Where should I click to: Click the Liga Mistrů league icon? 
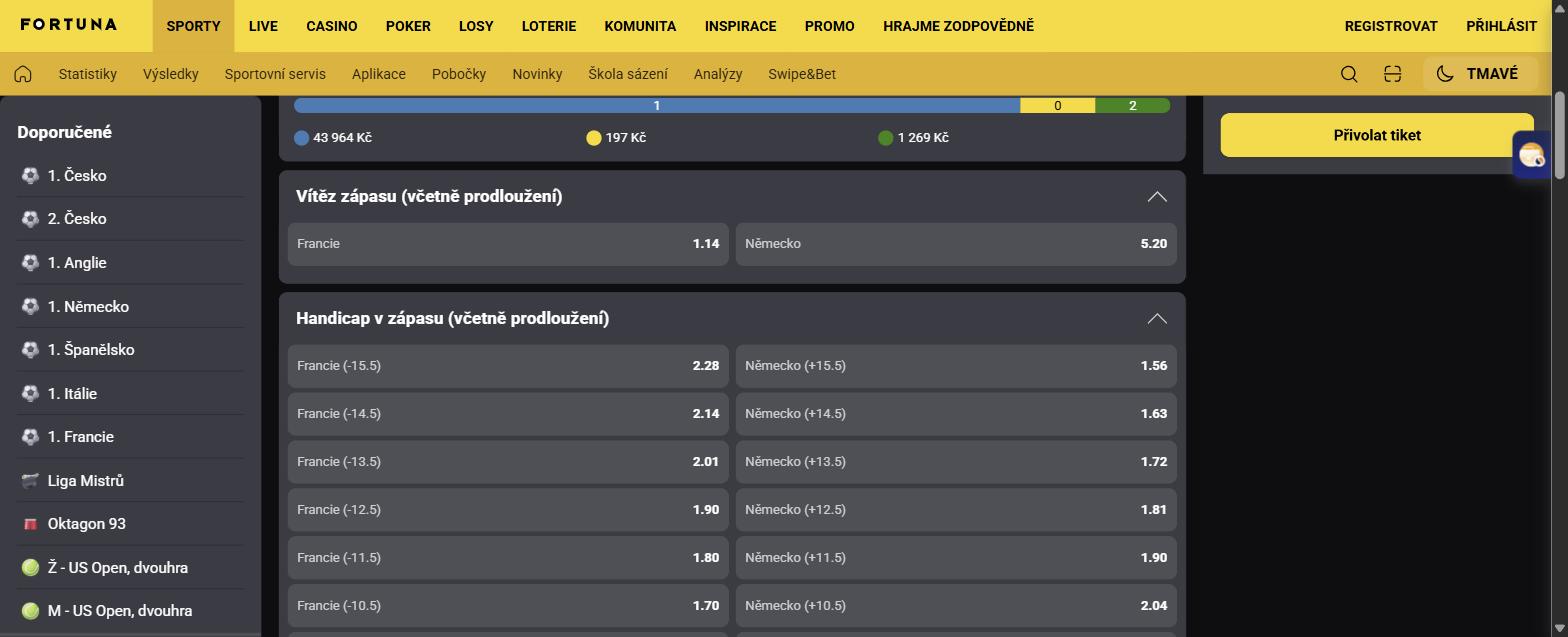click(30, 481)
